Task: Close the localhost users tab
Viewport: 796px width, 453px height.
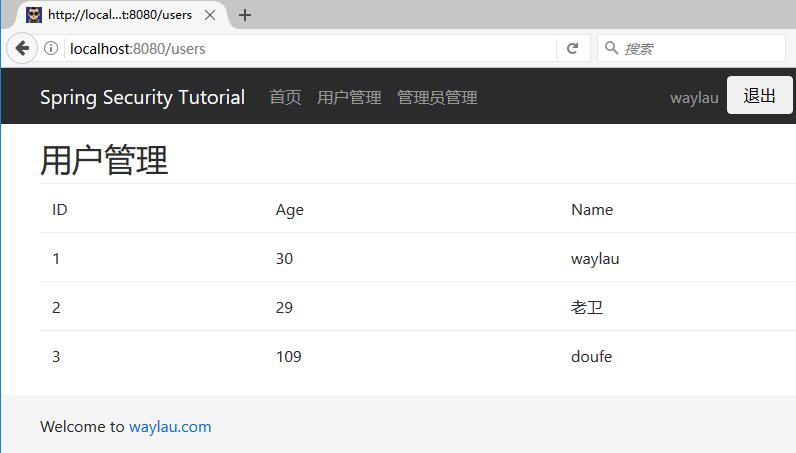Action: [x=210, y=15]
